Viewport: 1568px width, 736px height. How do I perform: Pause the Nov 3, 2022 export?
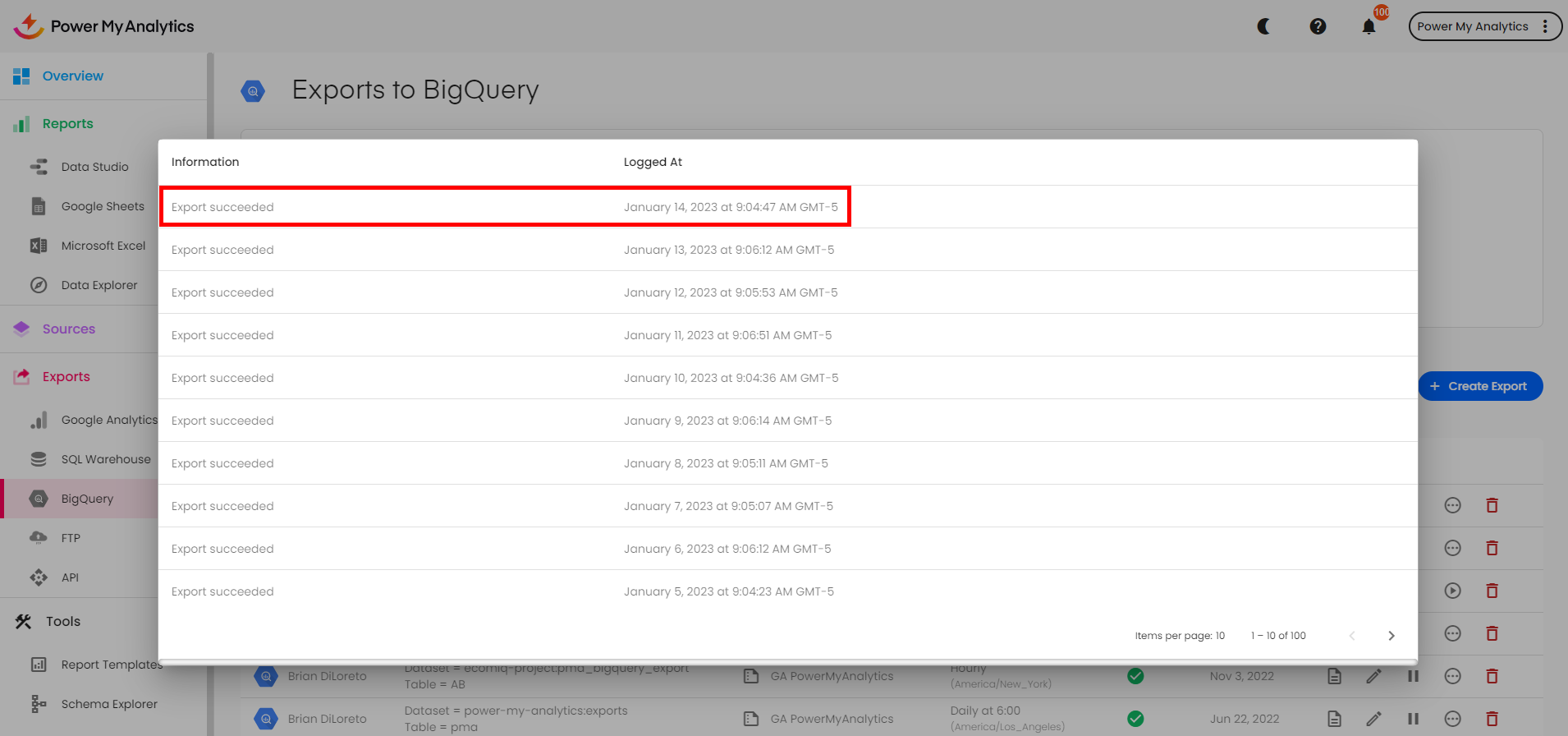(x=1413, y=676)
